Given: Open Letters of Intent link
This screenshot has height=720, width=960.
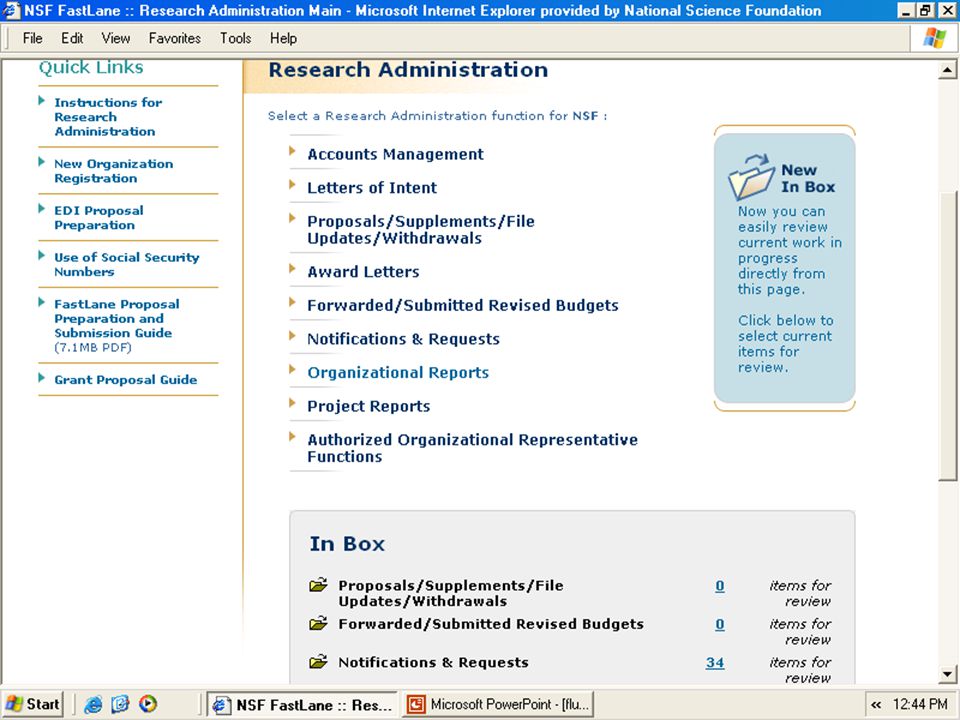Looking at the screenshot, I should 372,188.
